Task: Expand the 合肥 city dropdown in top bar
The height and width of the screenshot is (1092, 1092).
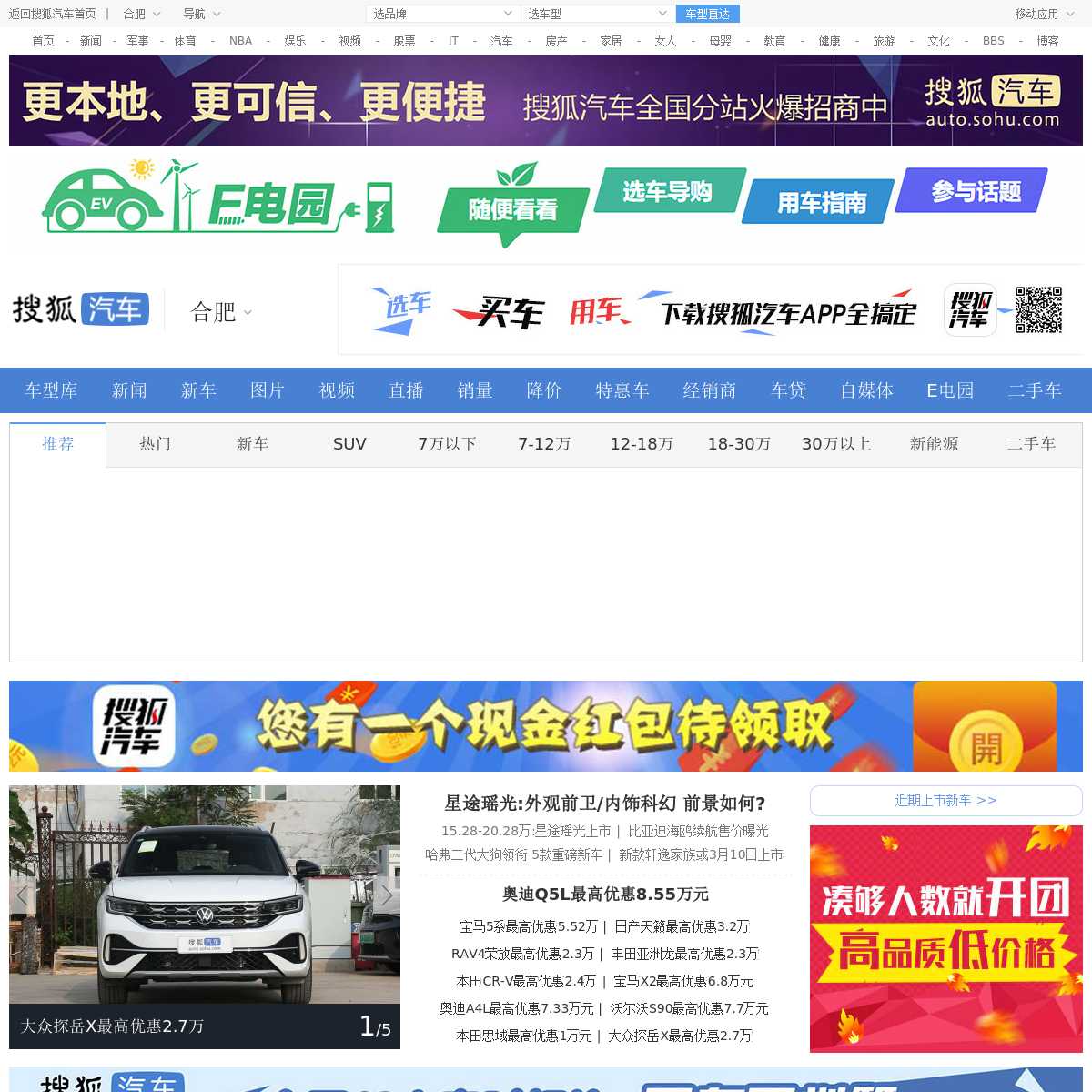Action: tap(142, 14)
